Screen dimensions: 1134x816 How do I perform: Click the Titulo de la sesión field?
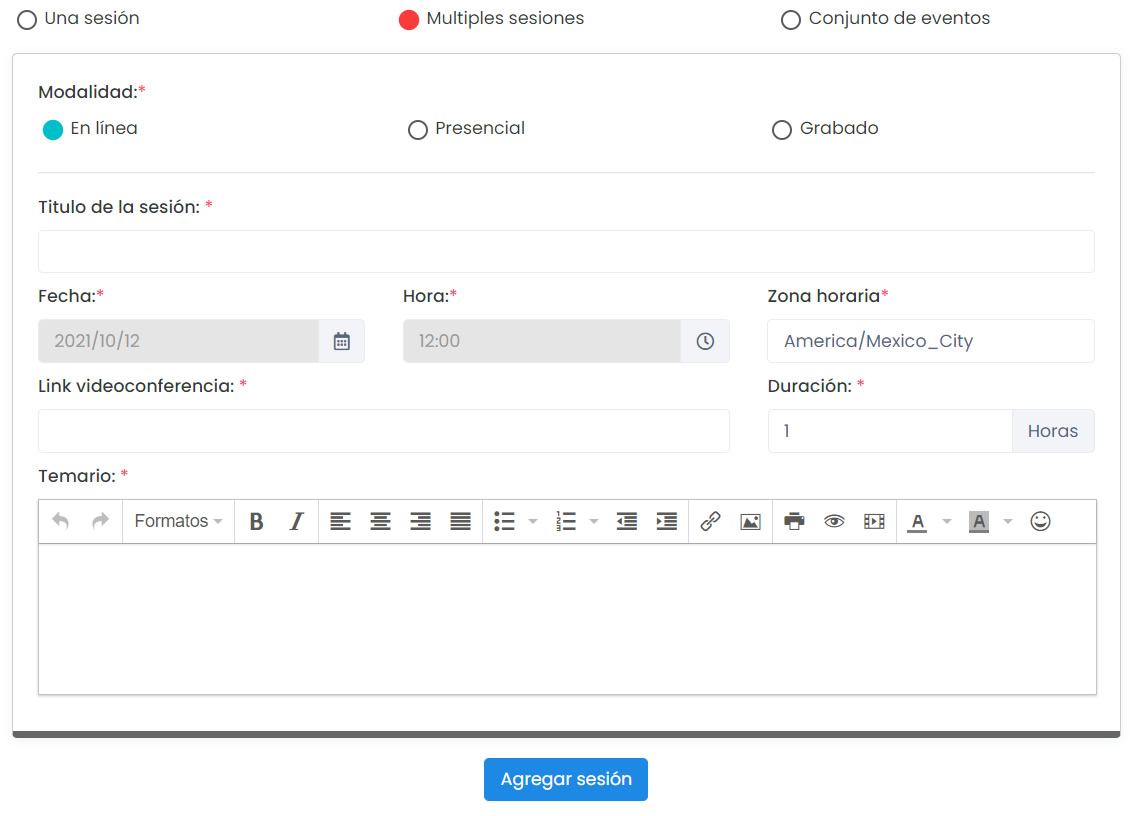coord(566,251)
